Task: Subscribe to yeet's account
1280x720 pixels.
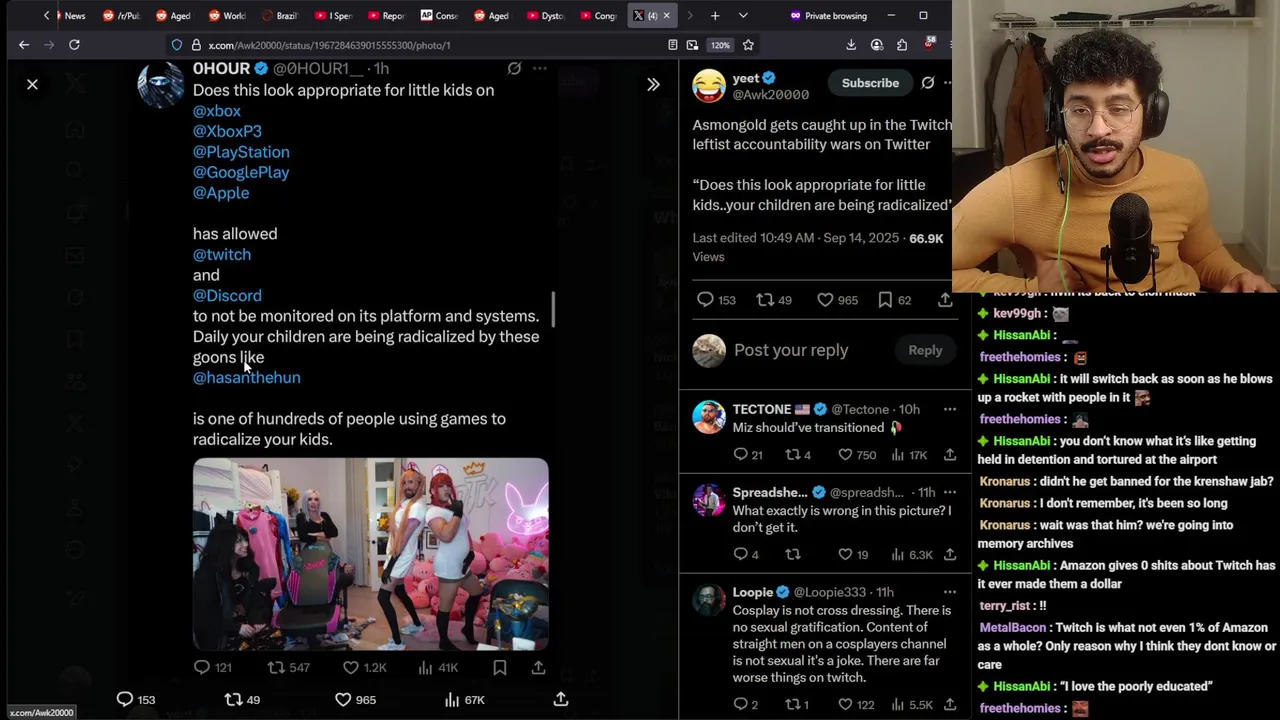Action: [870, 83]
